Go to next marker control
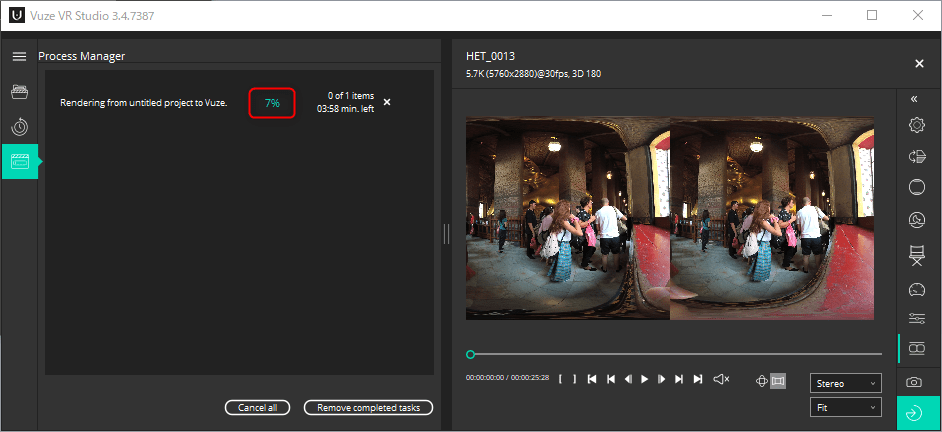Screen dimensions: 942x432 pyautogui.click(x=679, y=379)
